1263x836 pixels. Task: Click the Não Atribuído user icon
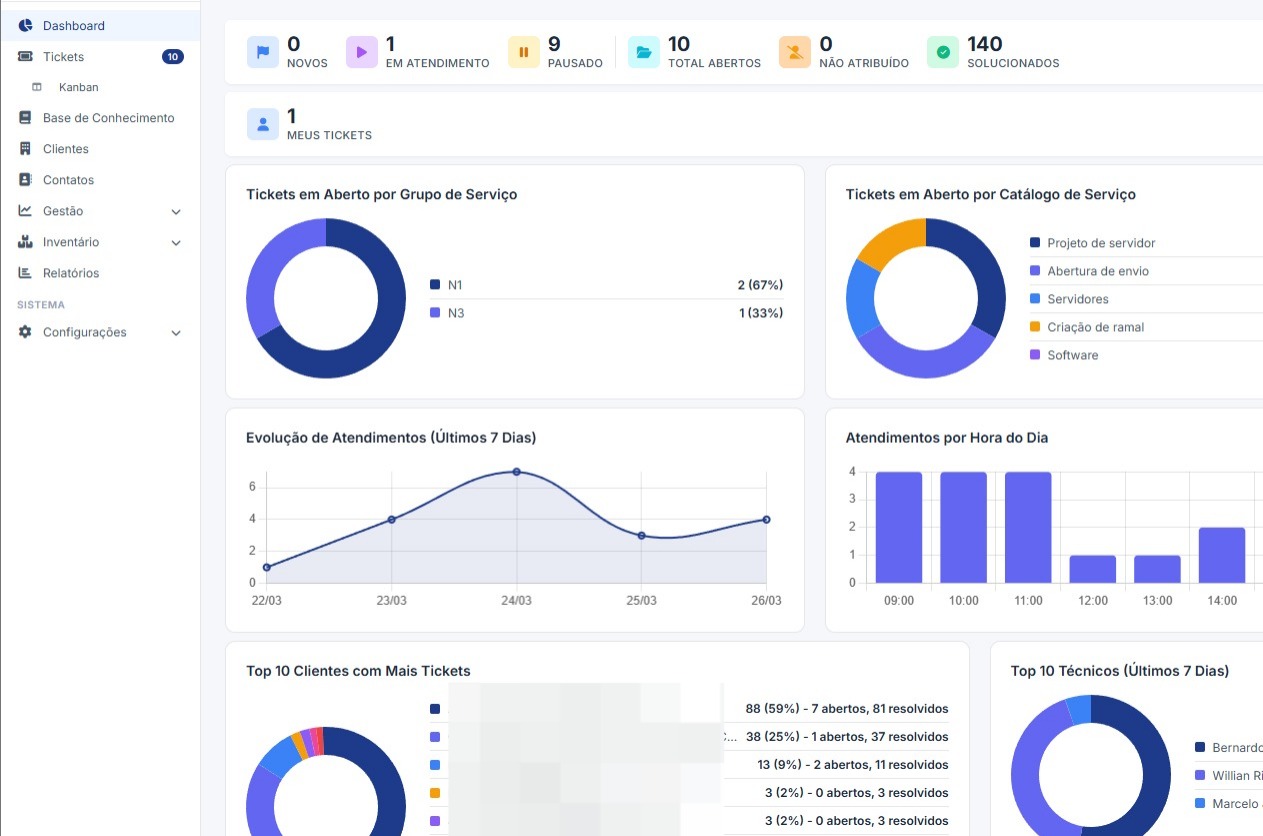[x=795, y=52]
